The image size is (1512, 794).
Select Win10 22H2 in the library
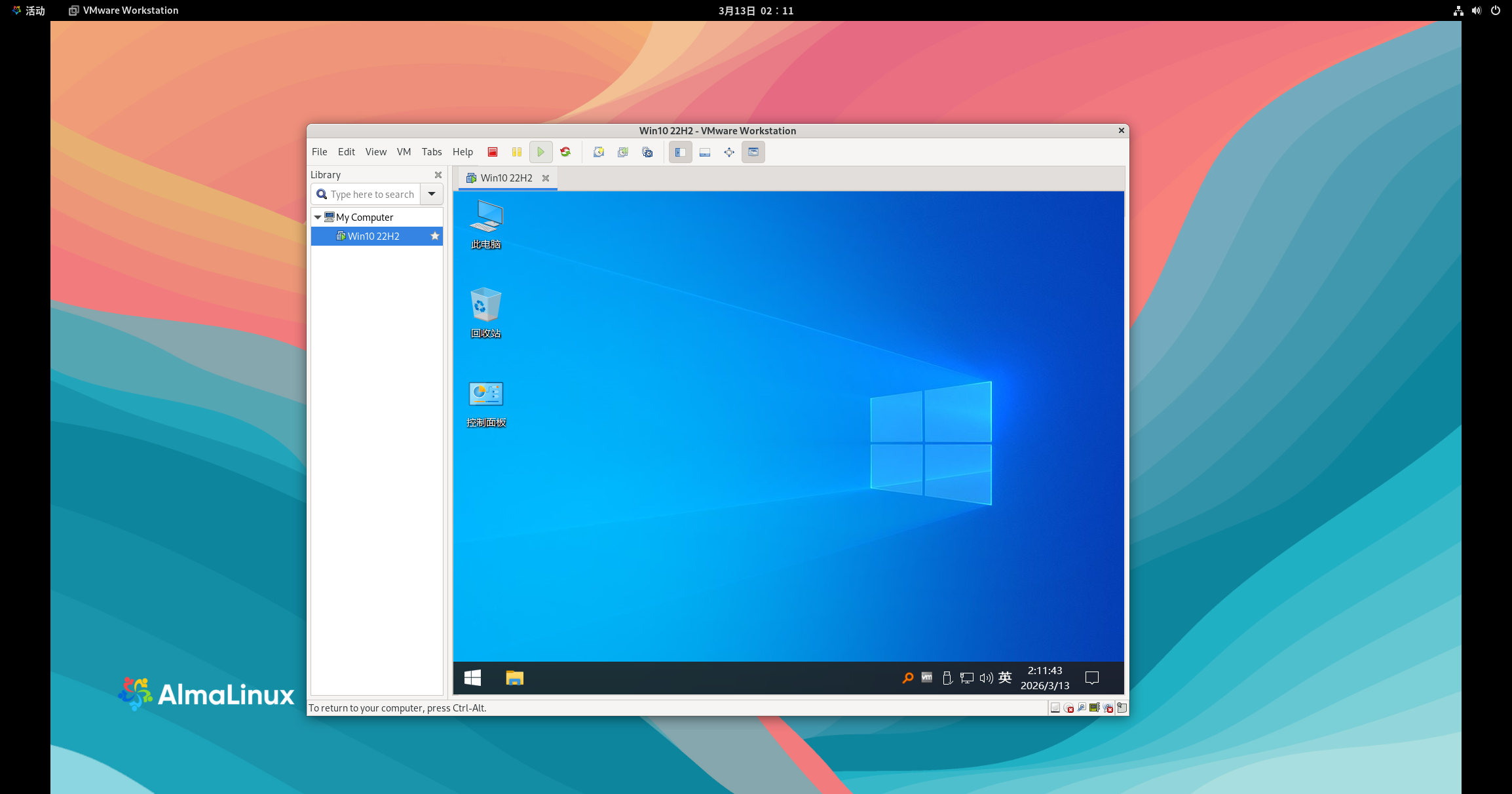coord(373,236)
